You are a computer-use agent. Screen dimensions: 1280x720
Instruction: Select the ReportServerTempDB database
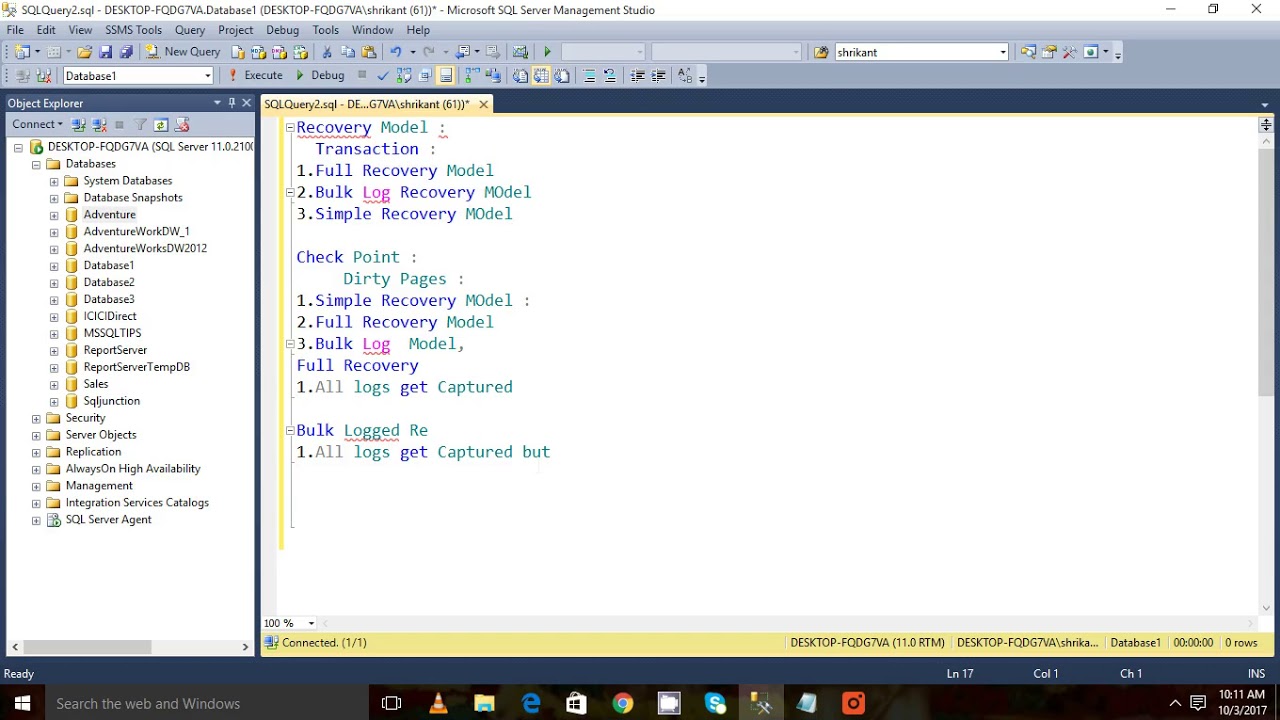(x=136, y=367)
